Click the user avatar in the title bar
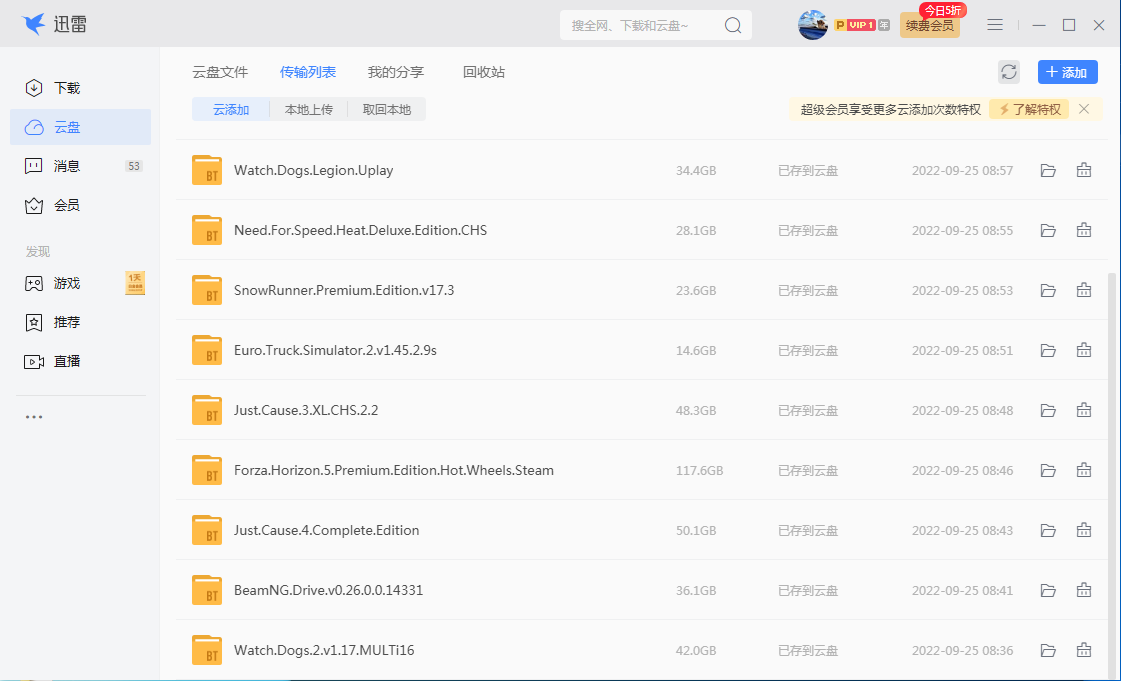 813,24
